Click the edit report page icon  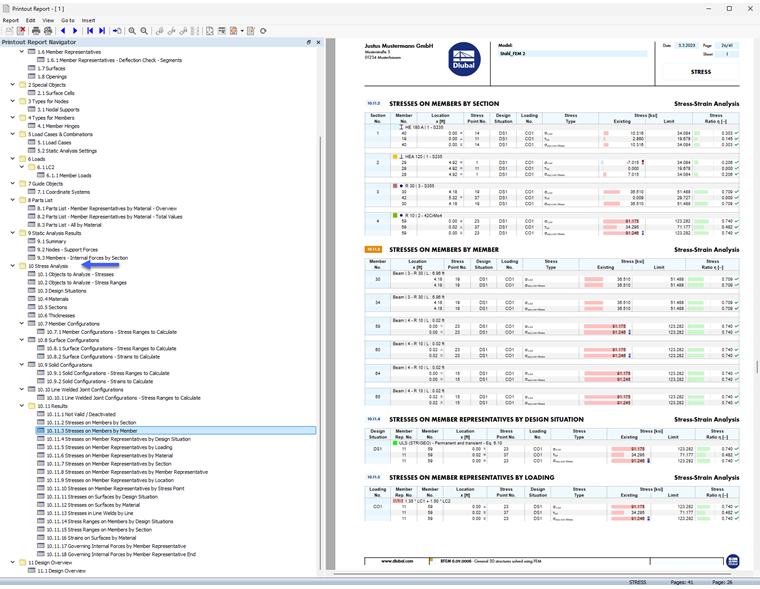pos(251,31)
